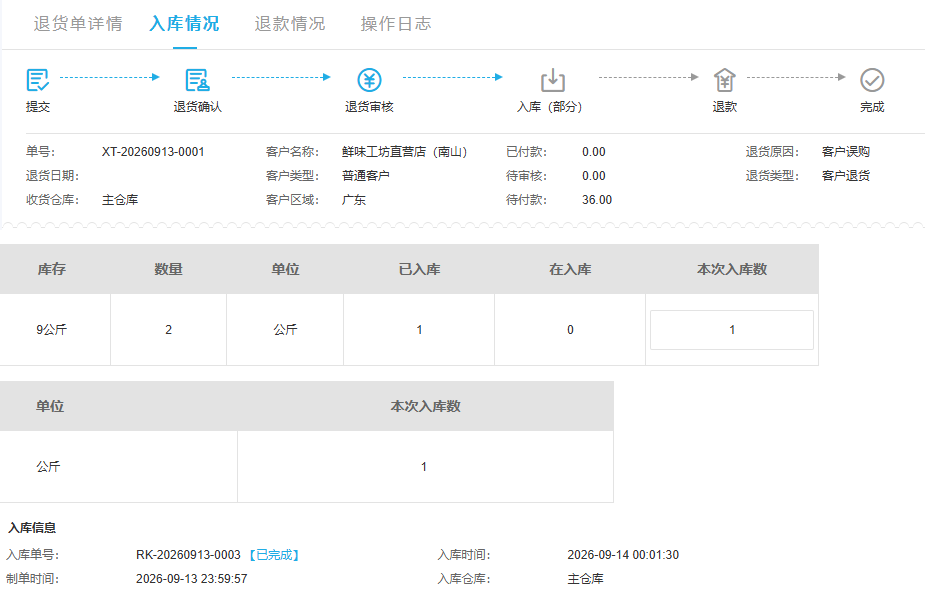Open the 退款情况 tab
The height and width of the screenshot is (597, 925).
pyautogui.click(x=290, y=24)
